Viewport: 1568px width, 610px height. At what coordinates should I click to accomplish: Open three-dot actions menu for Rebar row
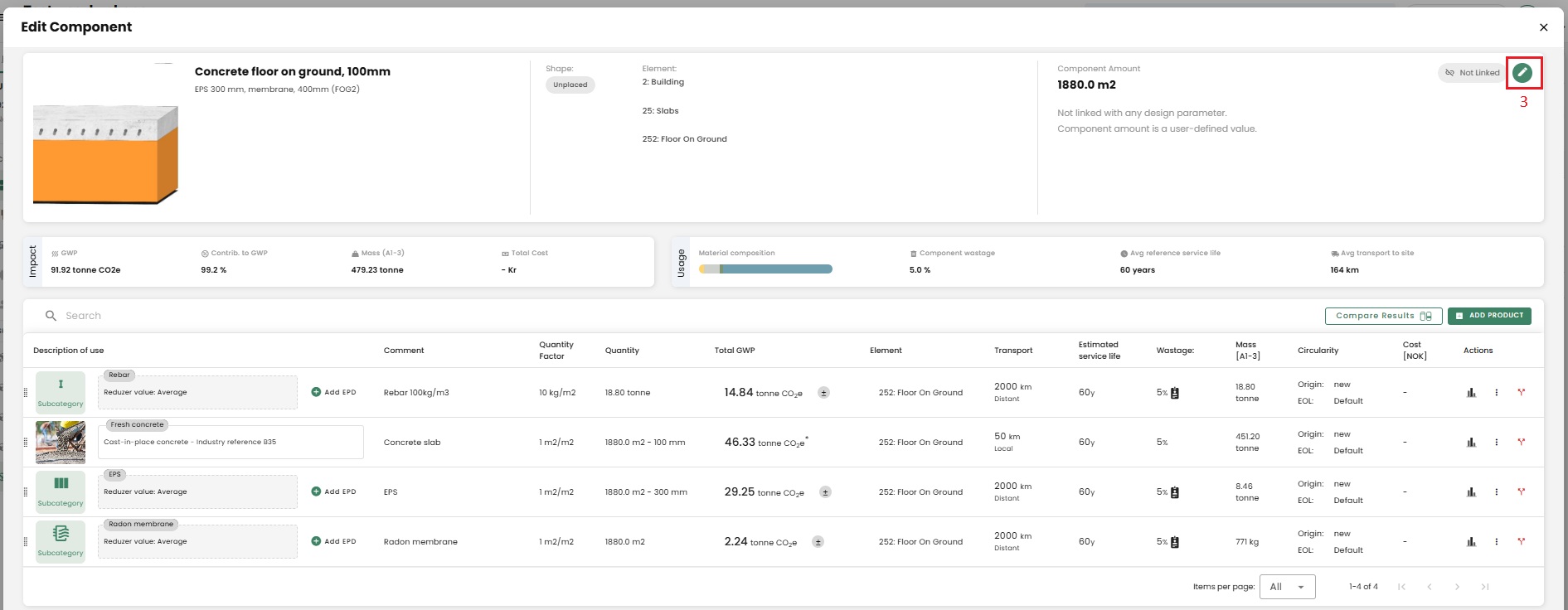tap(1496, 393)
